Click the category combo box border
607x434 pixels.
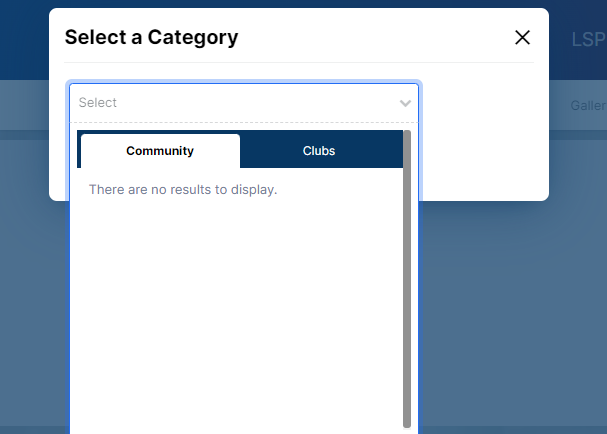244,84
